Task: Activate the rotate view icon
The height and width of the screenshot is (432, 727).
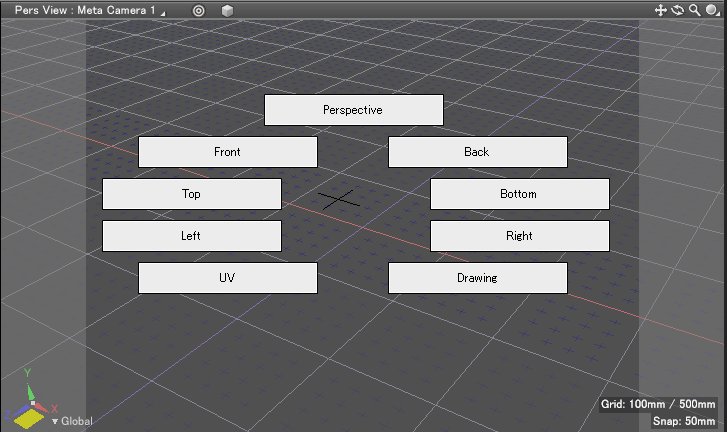Action: (677, 10)
